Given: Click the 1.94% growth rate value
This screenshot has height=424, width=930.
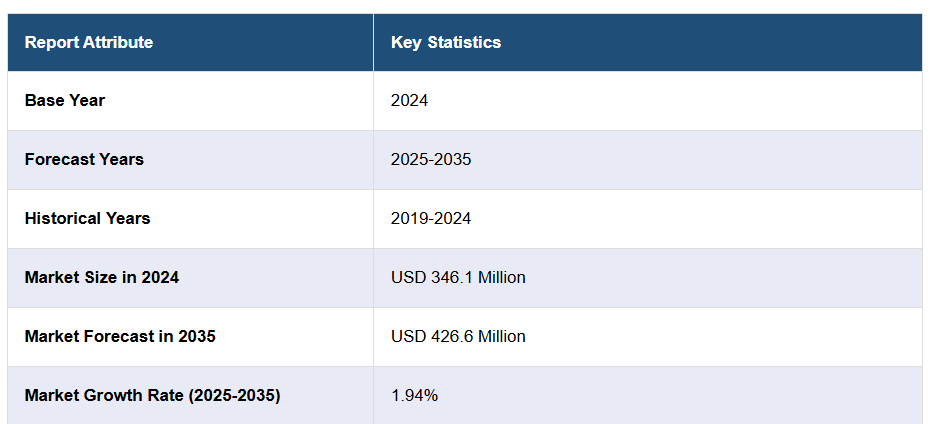Looking at the screenshot, I should point(414,395).
